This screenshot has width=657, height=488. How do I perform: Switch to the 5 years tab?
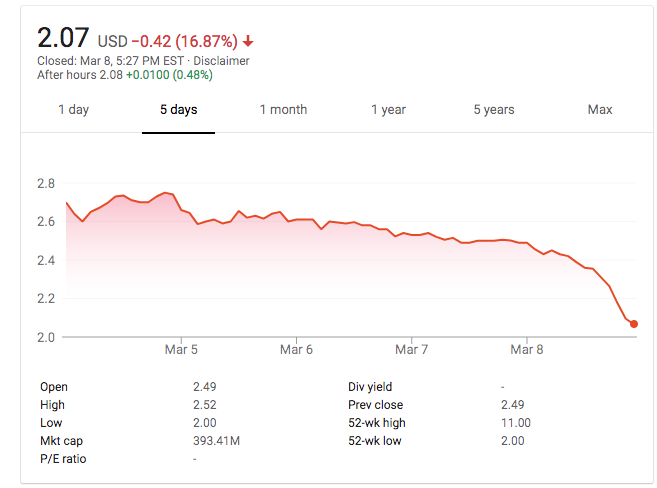click(x=493, y=110)
